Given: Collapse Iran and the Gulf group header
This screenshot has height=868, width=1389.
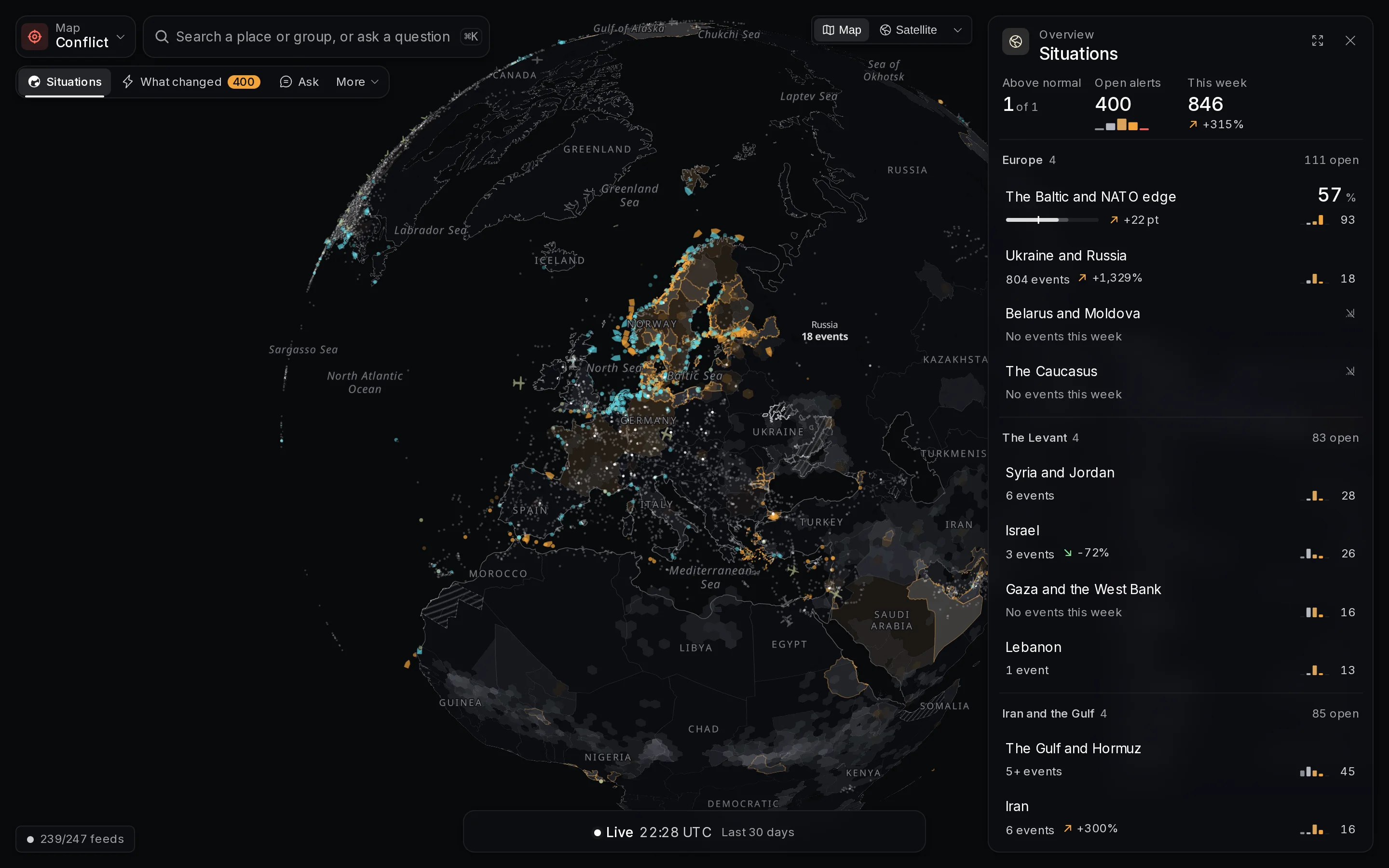Looking at the screenshot, I should coord(1180,714).
